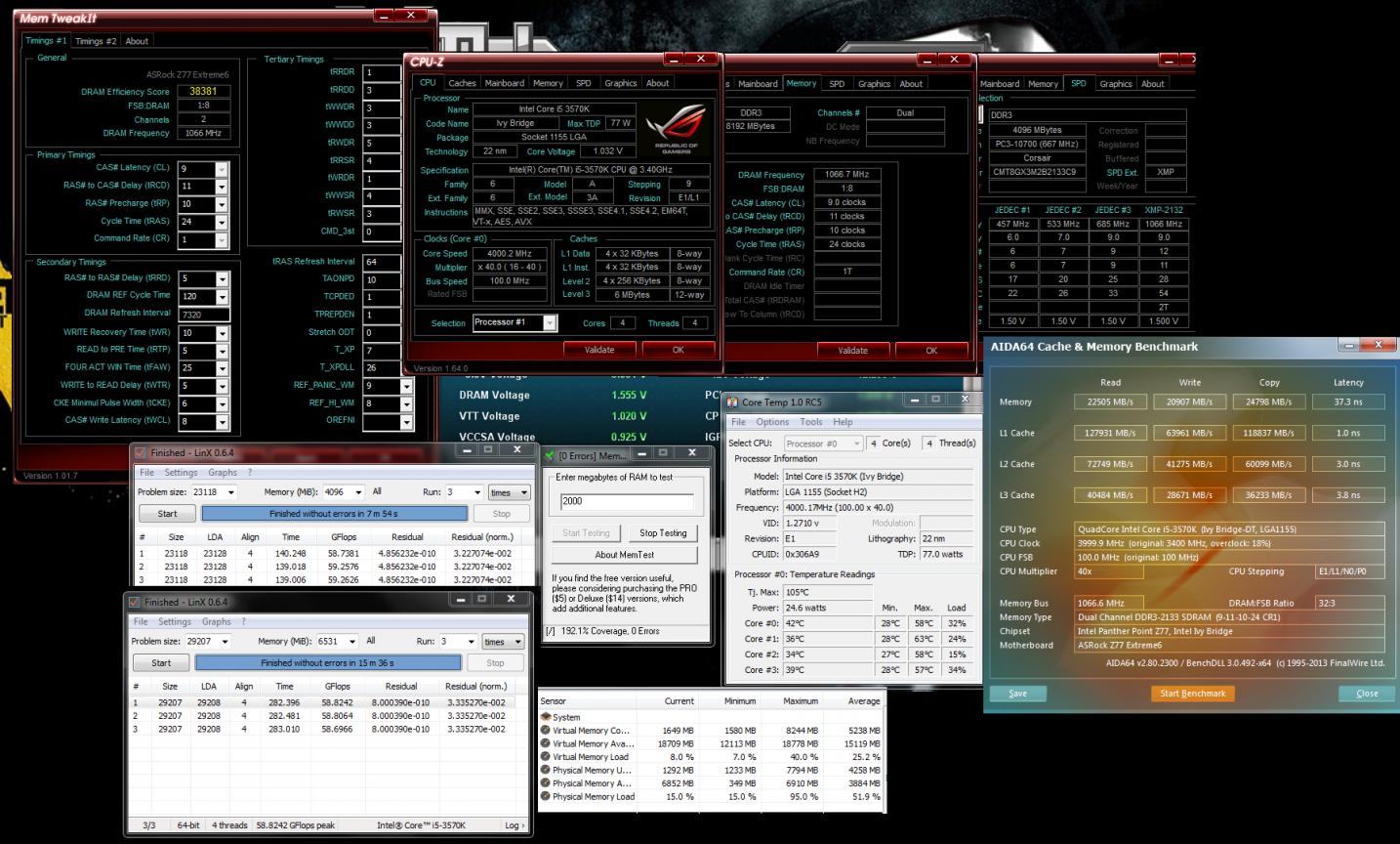Click the Physical Memory Available gauge icon
Image resolution: width=1400 pixels, height=844 pixels.
point(546,782)
